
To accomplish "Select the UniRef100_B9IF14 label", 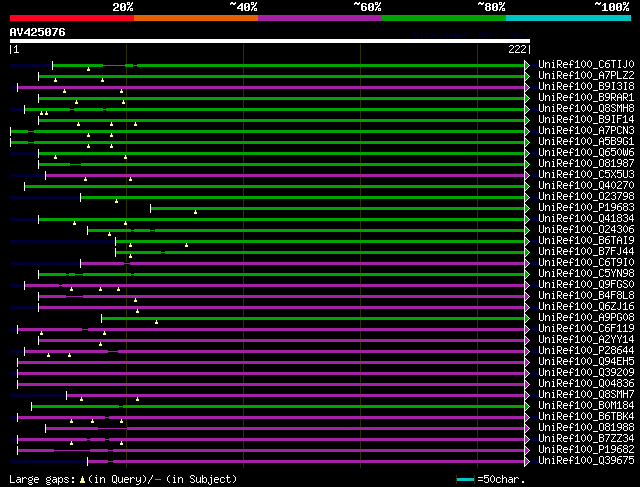I will [586, 120].
